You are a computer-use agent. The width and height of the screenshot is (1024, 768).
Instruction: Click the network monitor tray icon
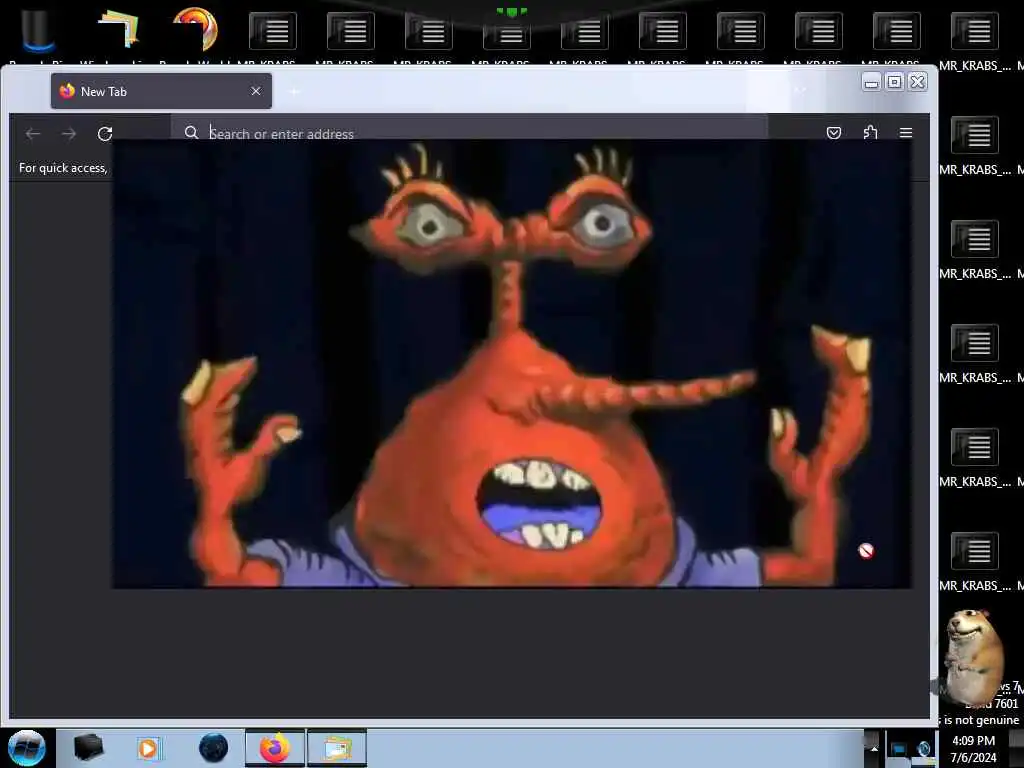click(899, 749)
